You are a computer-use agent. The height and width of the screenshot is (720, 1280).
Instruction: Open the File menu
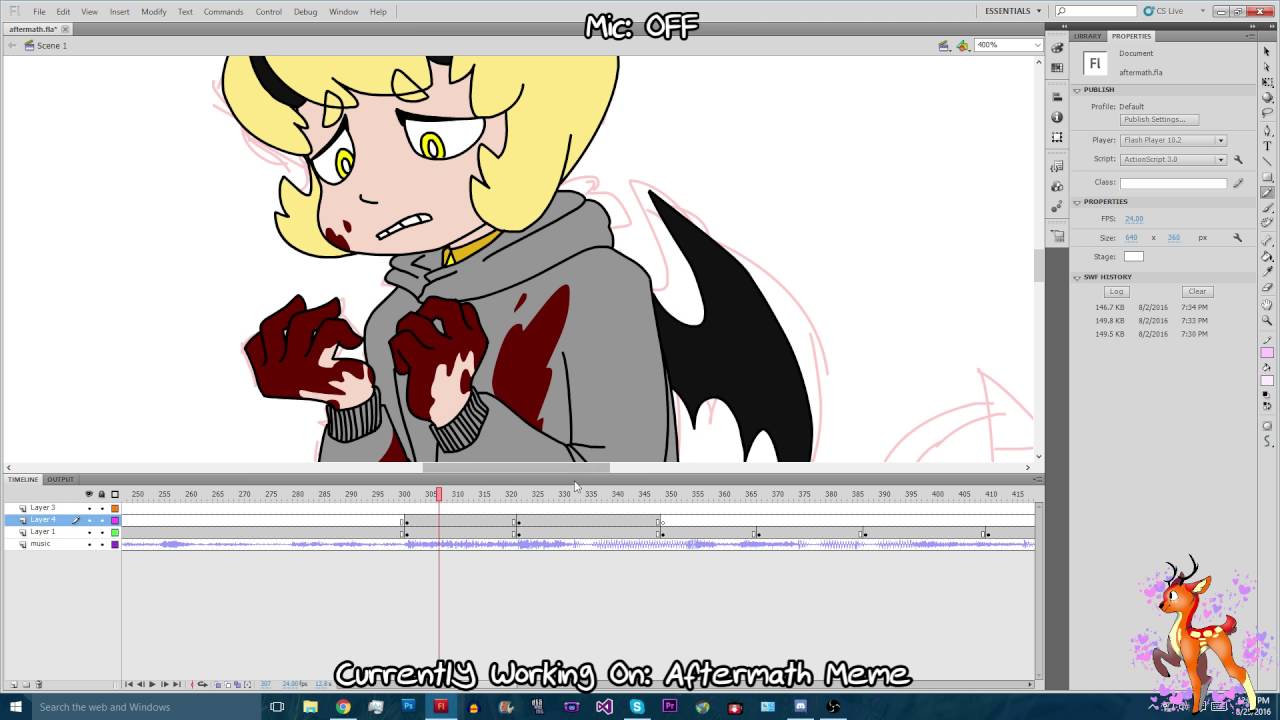pos(39,12)
